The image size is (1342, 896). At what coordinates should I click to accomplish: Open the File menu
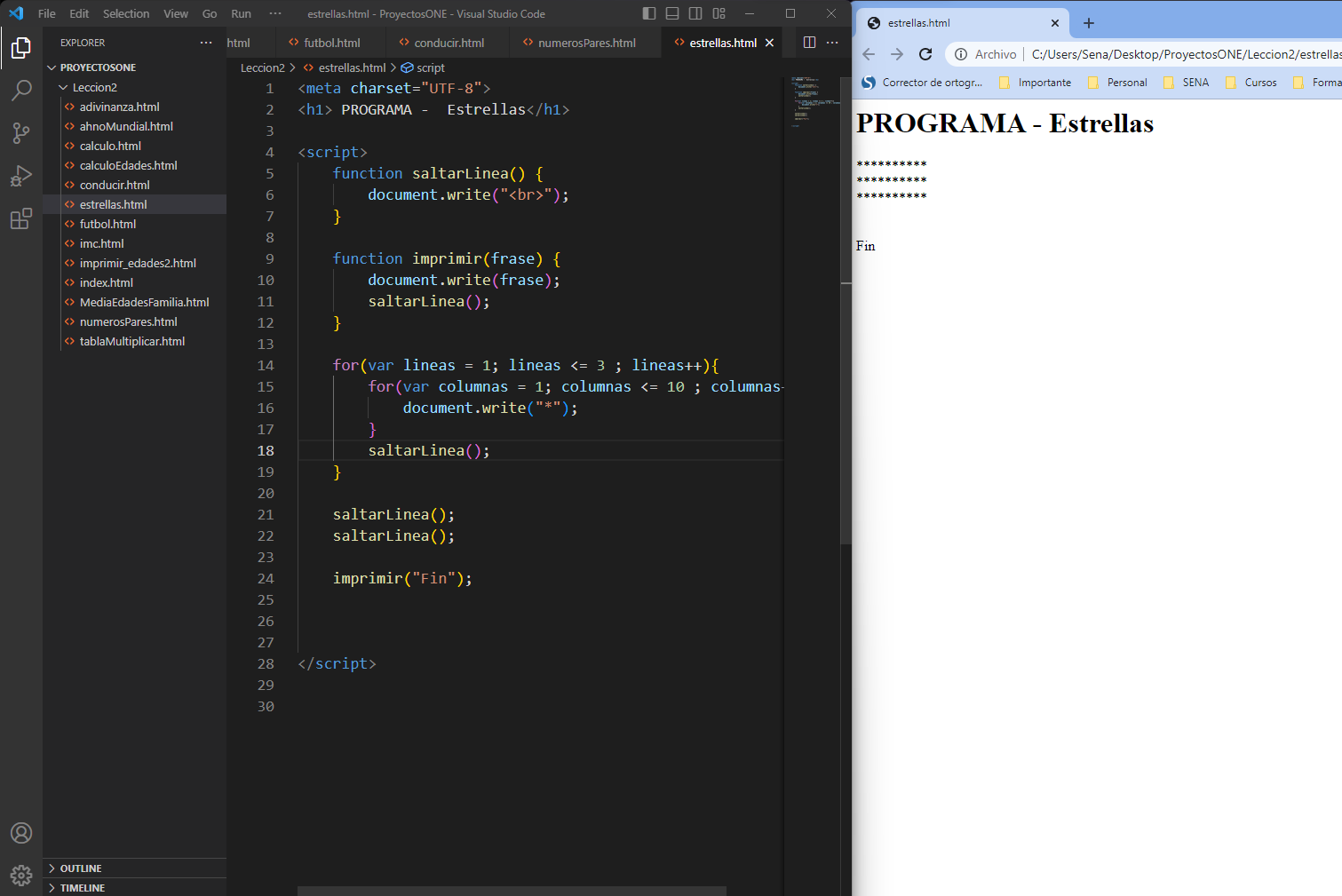click(x=47, y=13)
